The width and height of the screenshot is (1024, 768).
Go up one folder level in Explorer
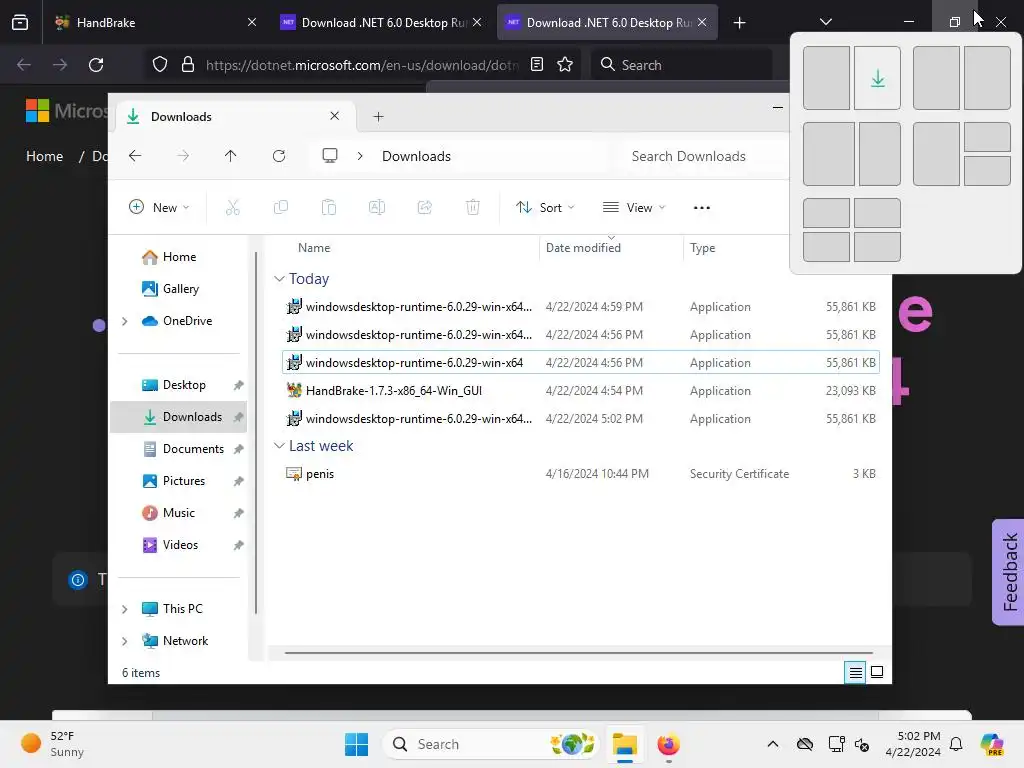point(231,156)
